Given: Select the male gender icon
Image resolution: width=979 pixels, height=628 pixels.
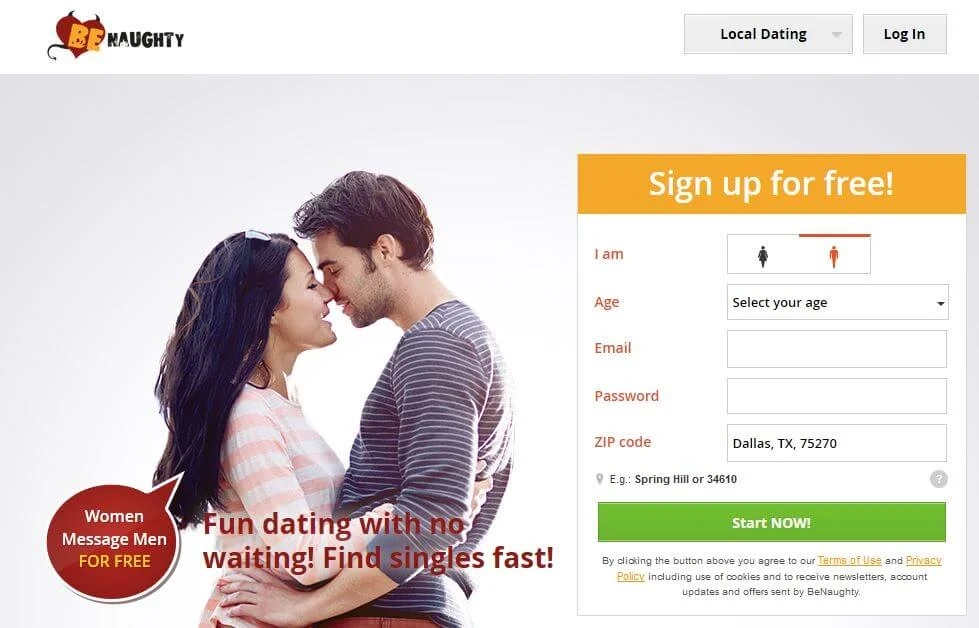Looking at the screenshot, I should pos(834,256).
